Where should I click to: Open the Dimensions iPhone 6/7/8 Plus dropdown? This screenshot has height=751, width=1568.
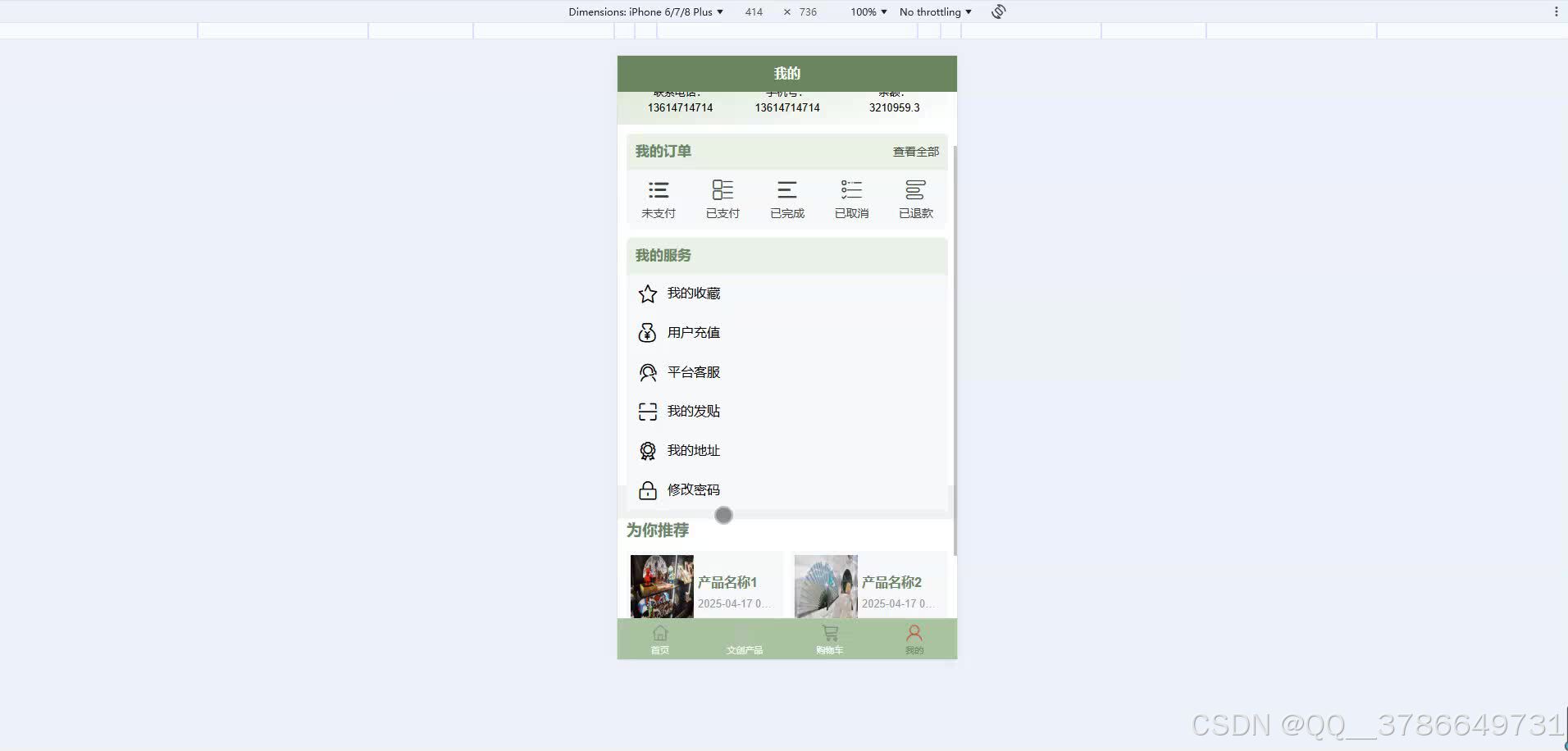(x=645, y=11)
